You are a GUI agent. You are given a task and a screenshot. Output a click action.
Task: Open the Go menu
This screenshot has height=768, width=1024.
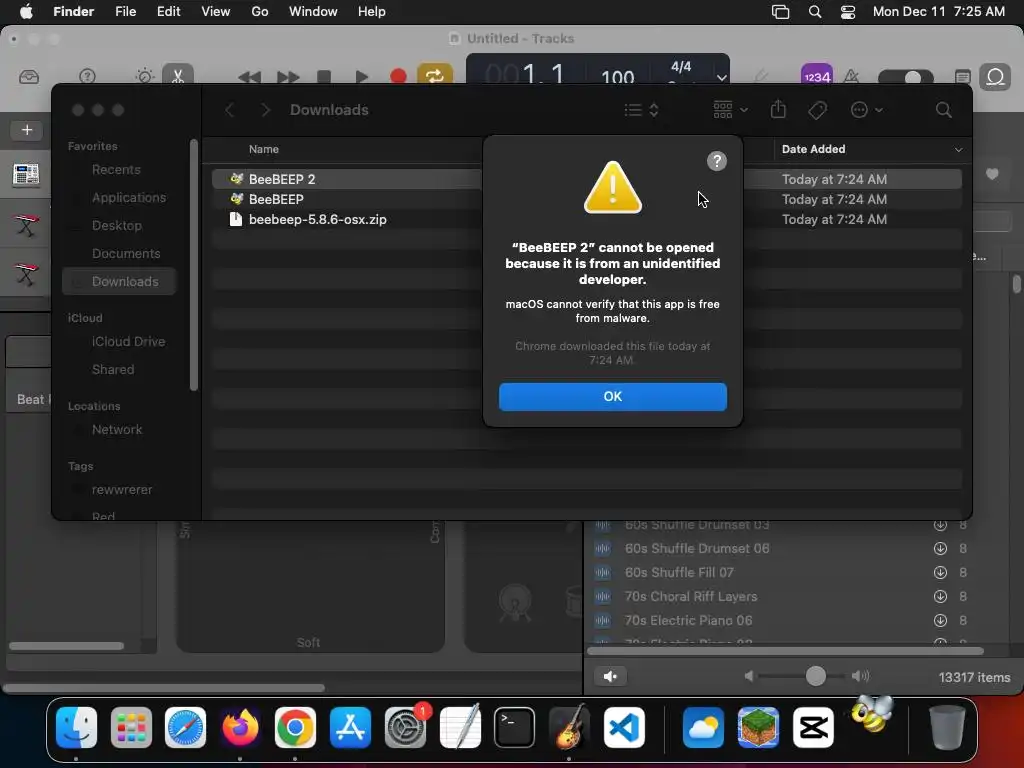[260, 12]
